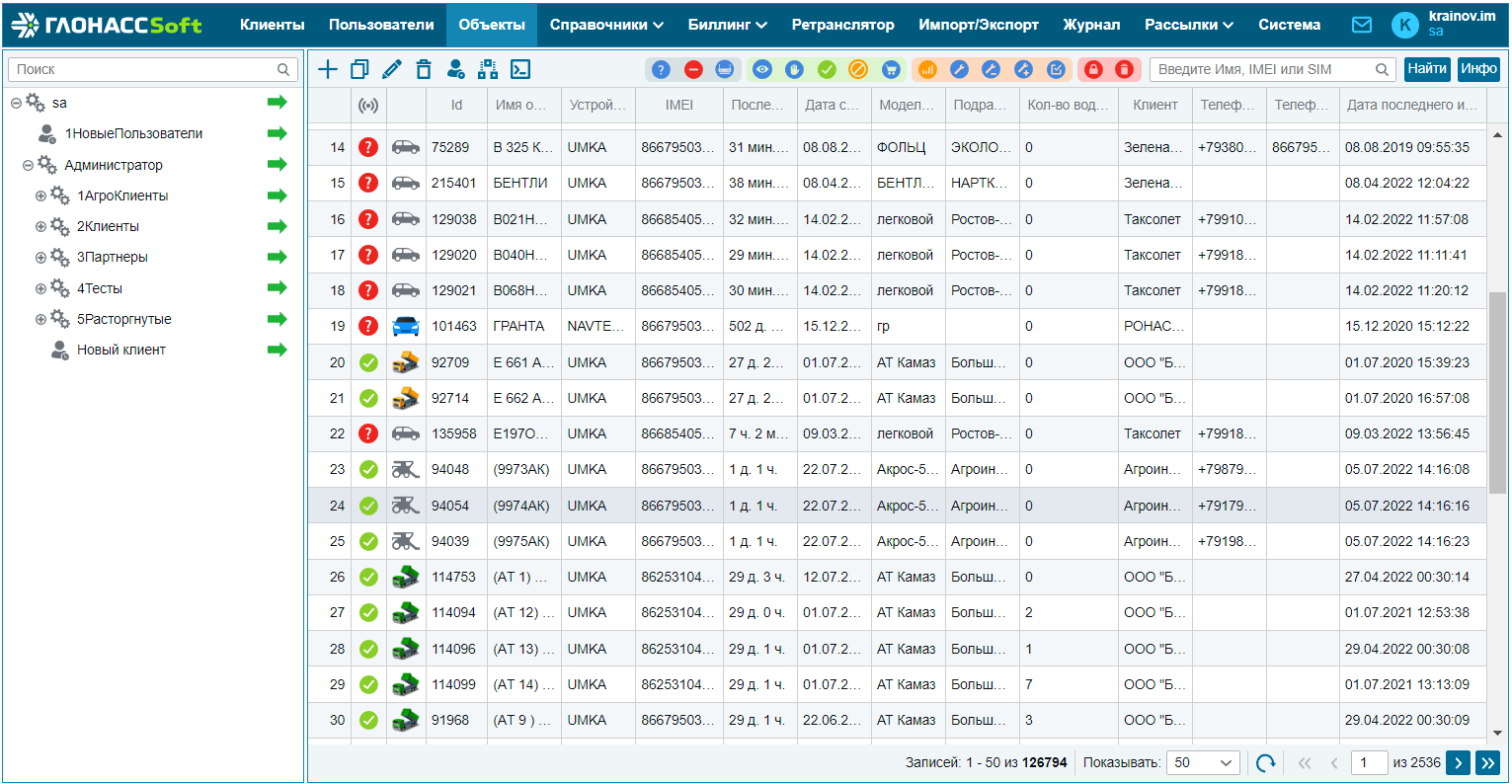The height and width of the screenshot is (784, 1512).
Task: Collapse the Администратор tree node
Action: point(28,165)
